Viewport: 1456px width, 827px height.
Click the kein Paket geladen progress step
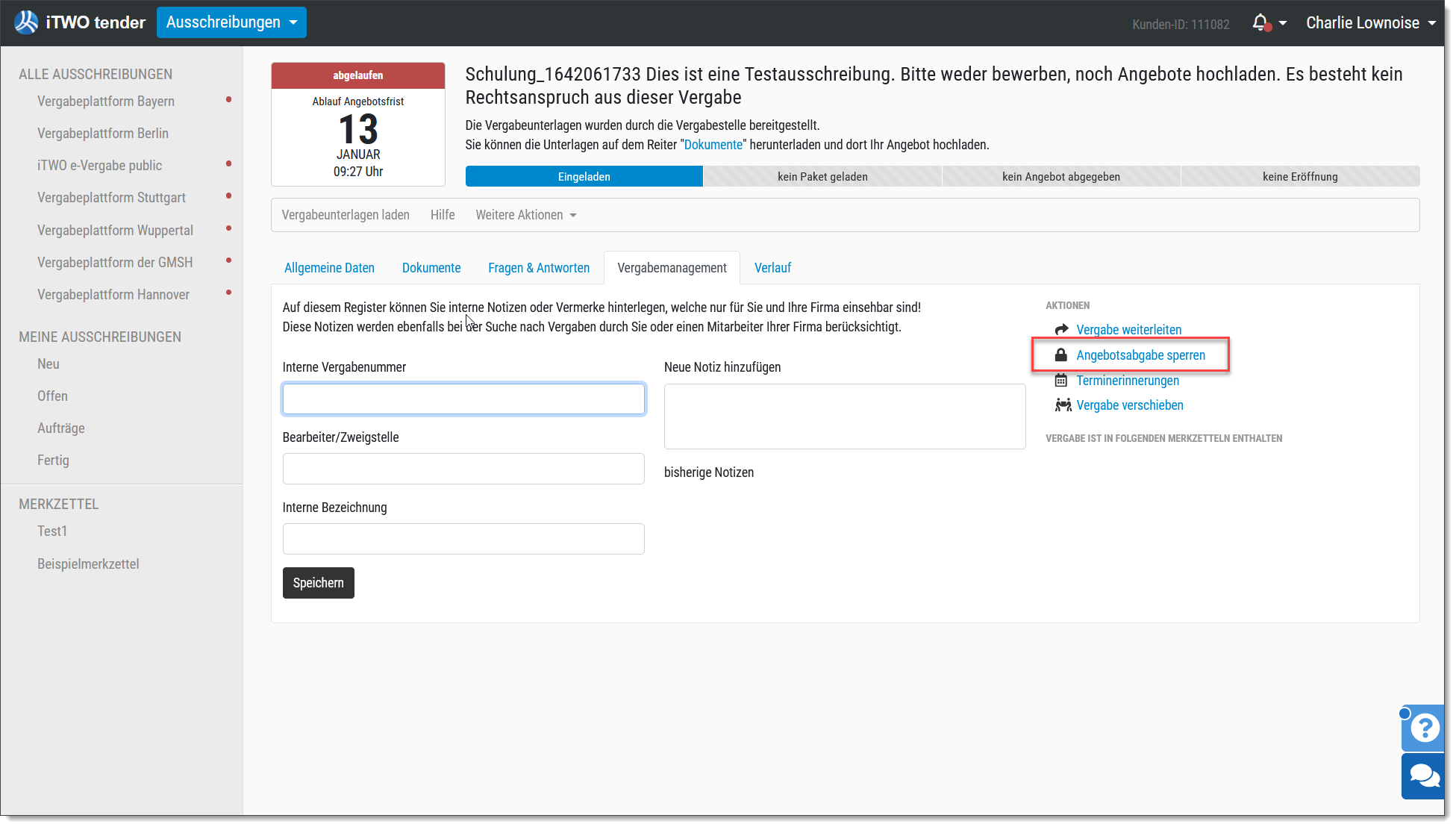822,176
